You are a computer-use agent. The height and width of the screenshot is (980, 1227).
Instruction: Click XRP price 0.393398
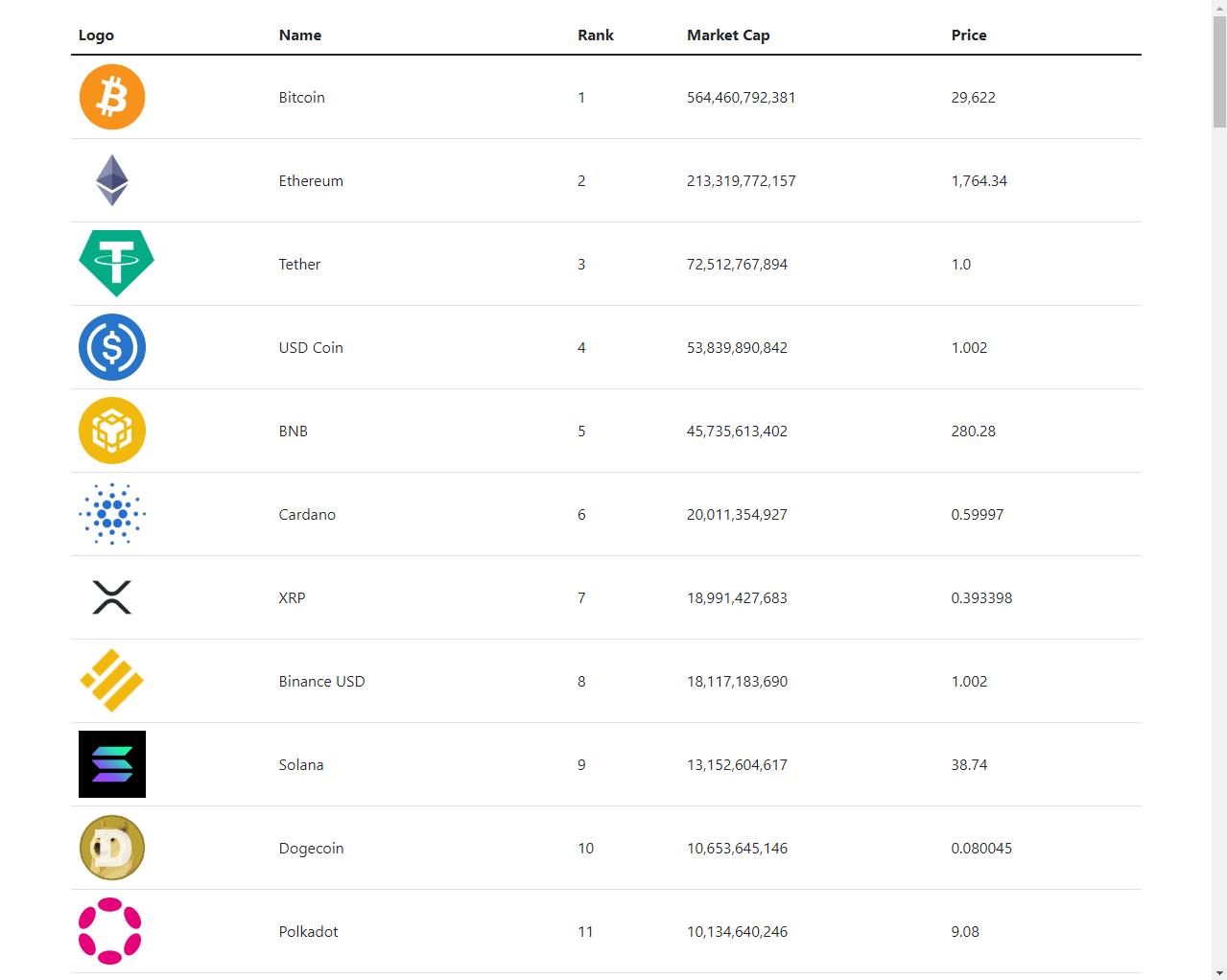tap(982, 598)
